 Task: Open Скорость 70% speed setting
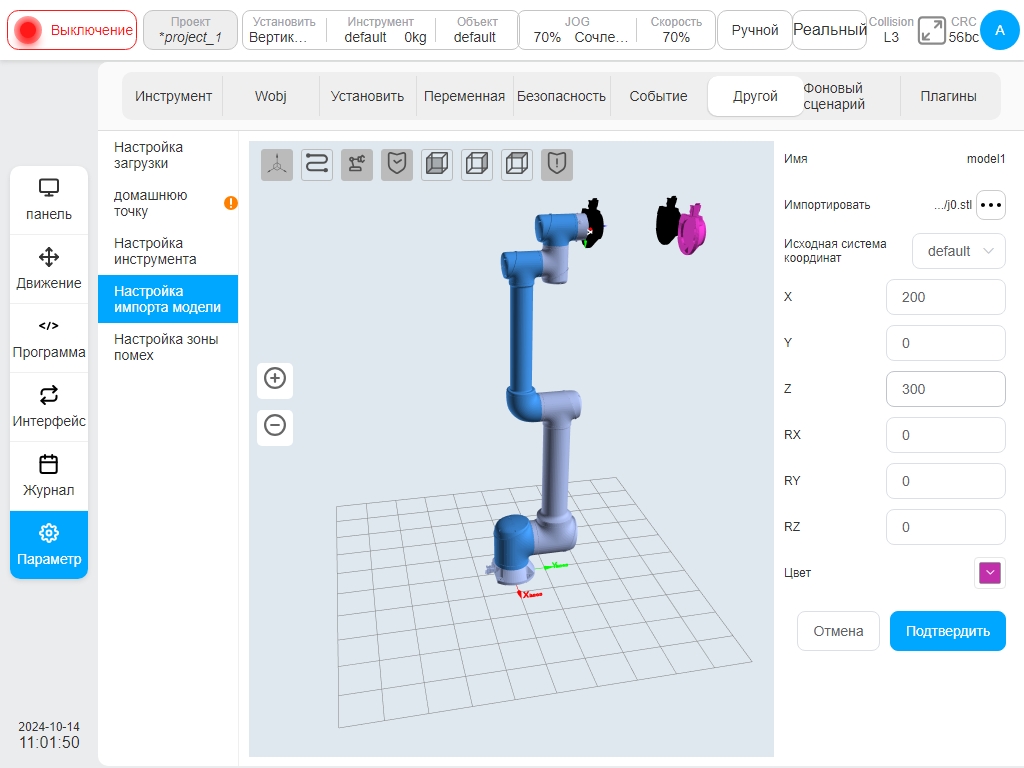click(676, 30)
